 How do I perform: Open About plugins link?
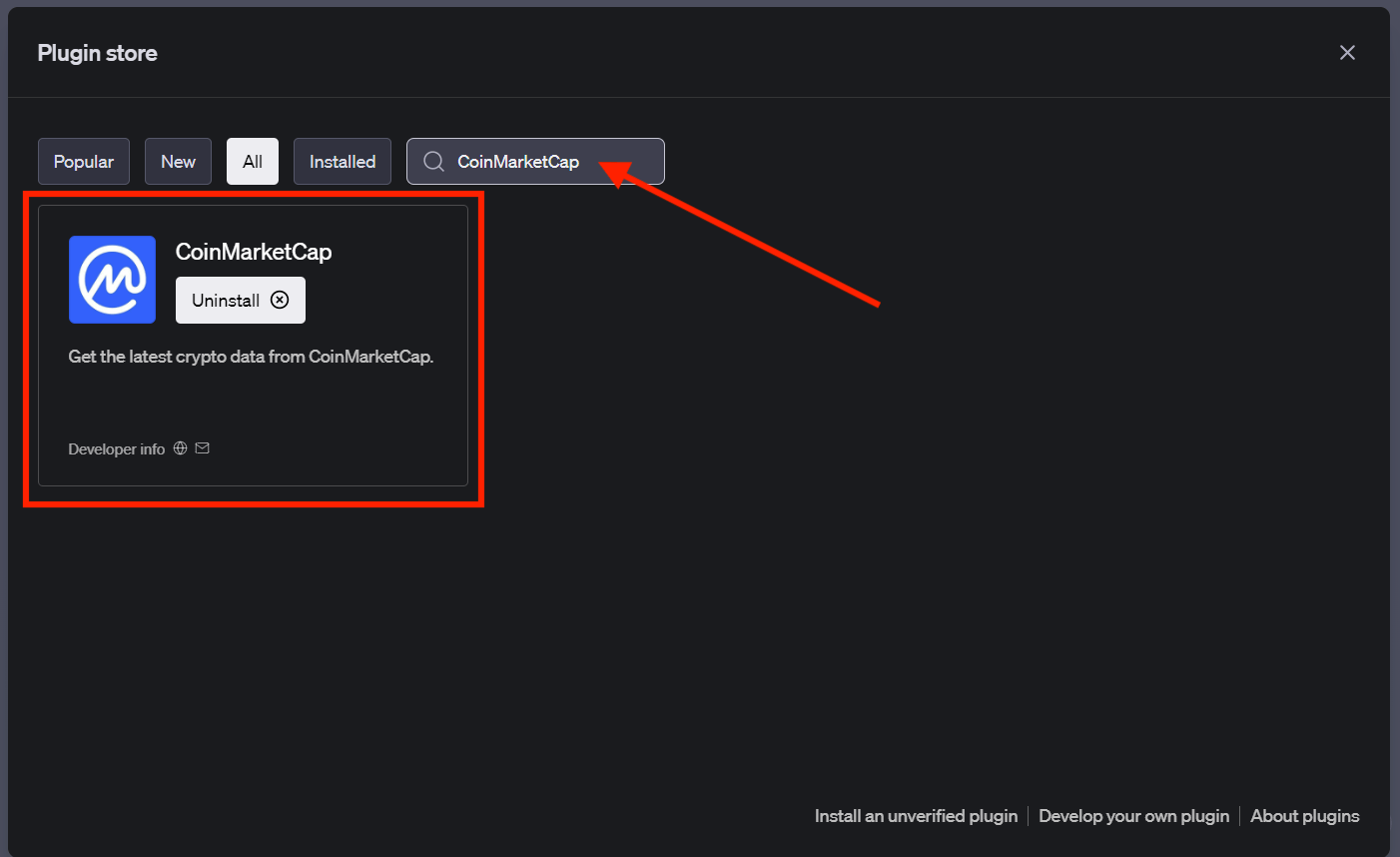click(1305, 816)
